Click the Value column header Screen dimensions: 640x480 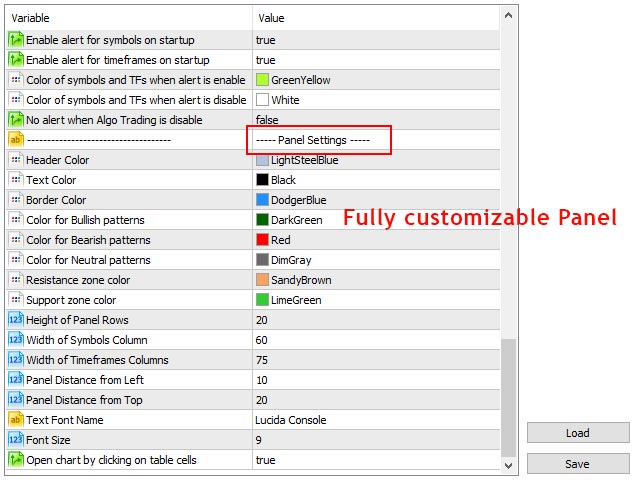(375, 18)
